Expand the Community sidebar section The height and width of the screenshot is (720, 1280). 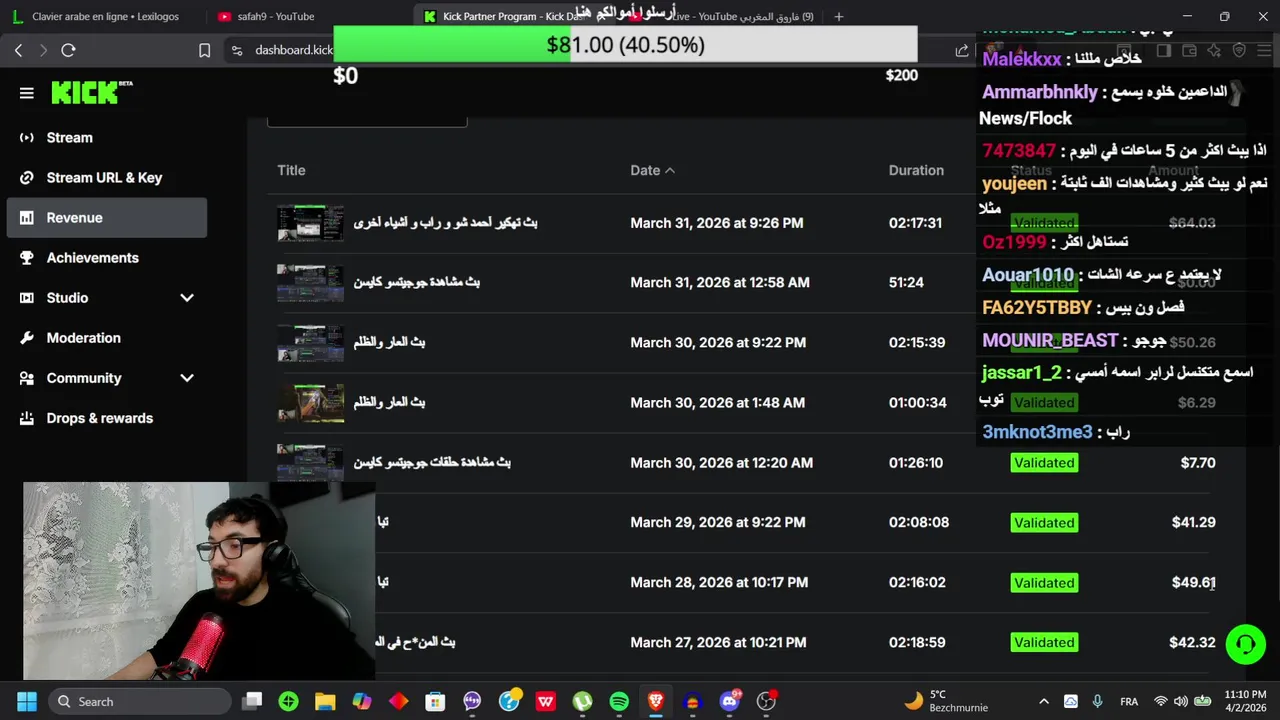(186, 377)
